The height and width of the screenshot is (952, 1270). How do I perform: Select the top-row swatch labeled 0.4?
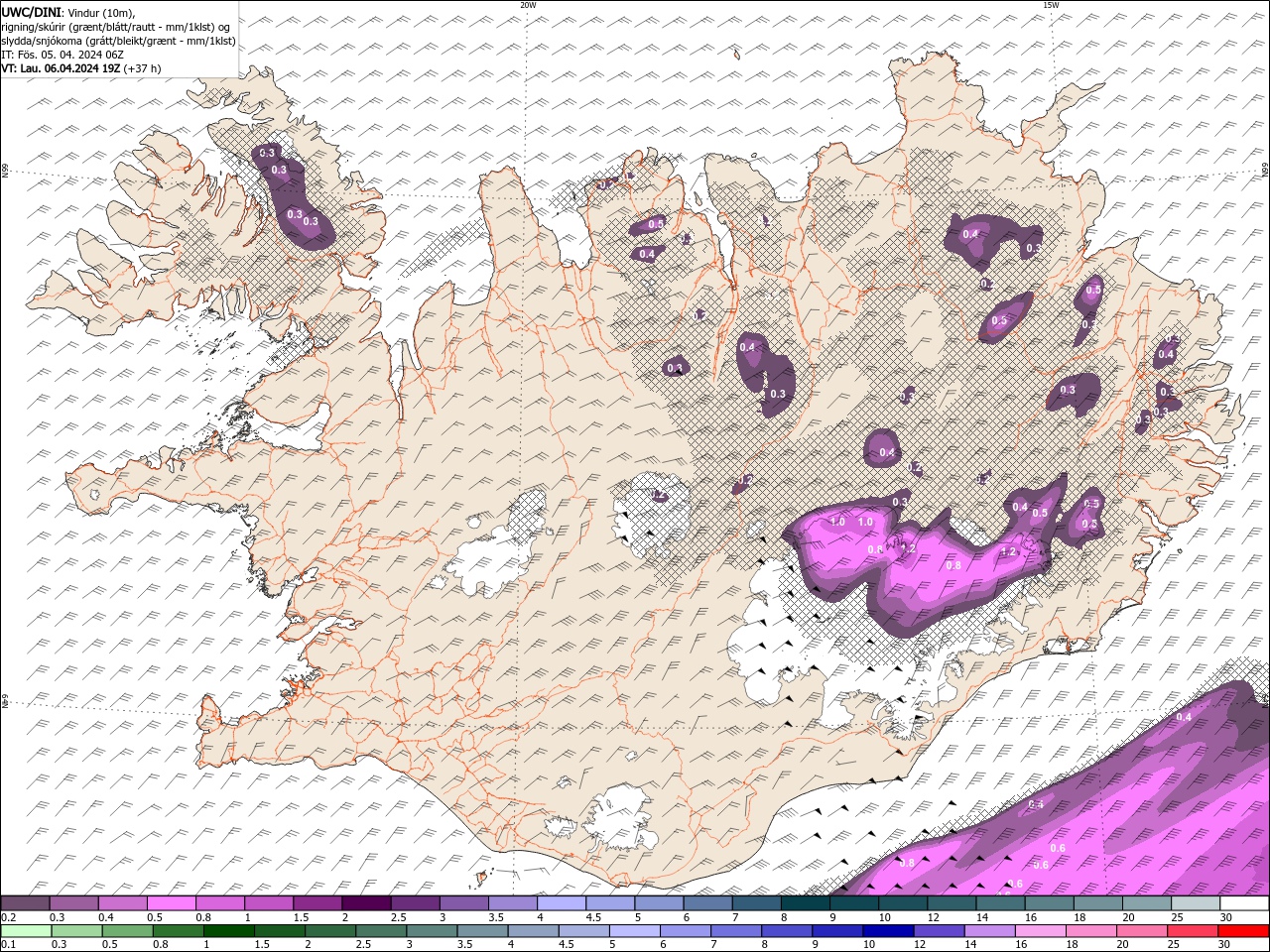122,903
